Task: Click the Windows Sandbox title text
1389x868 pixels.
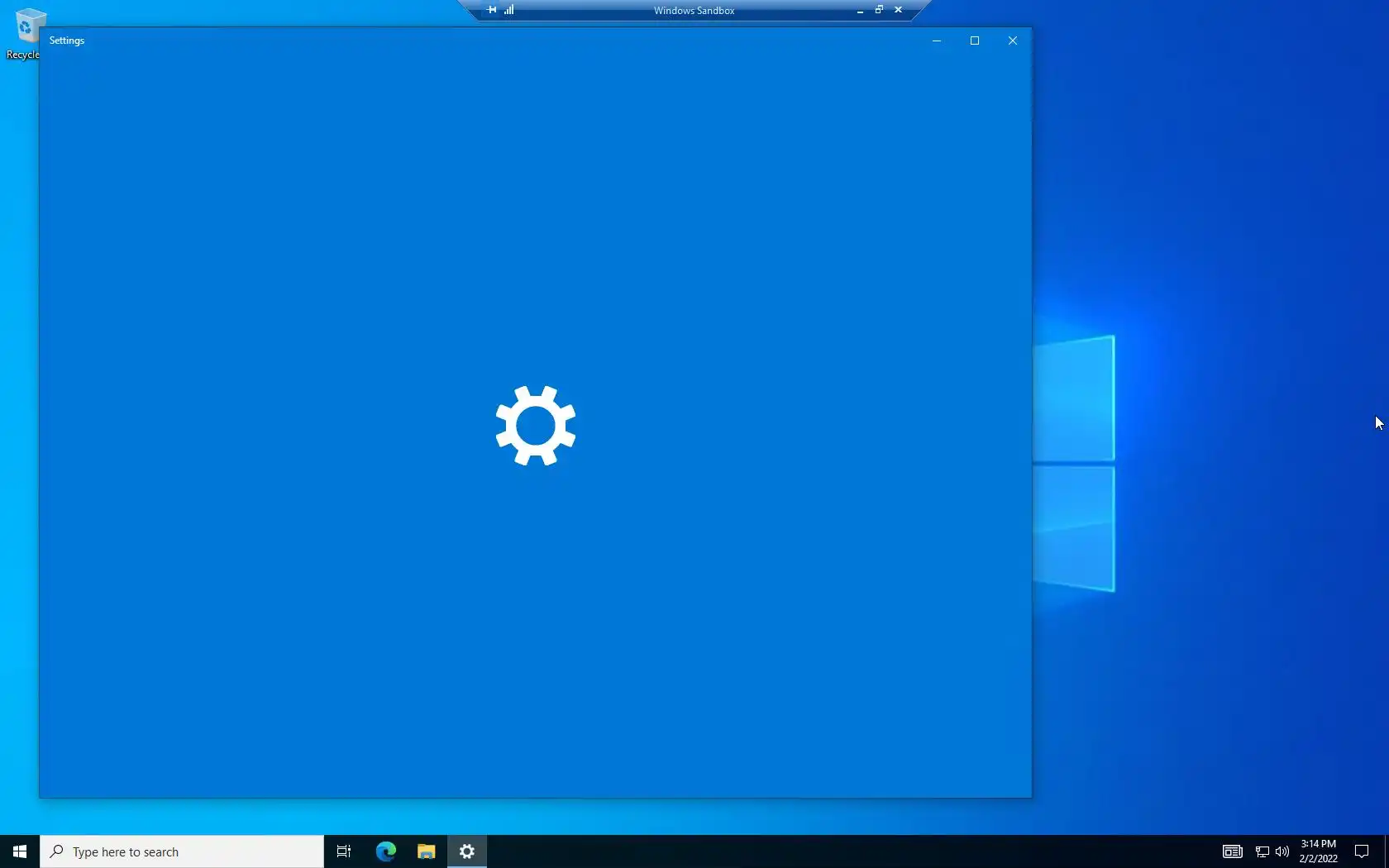Action: [x=694, y=11]
